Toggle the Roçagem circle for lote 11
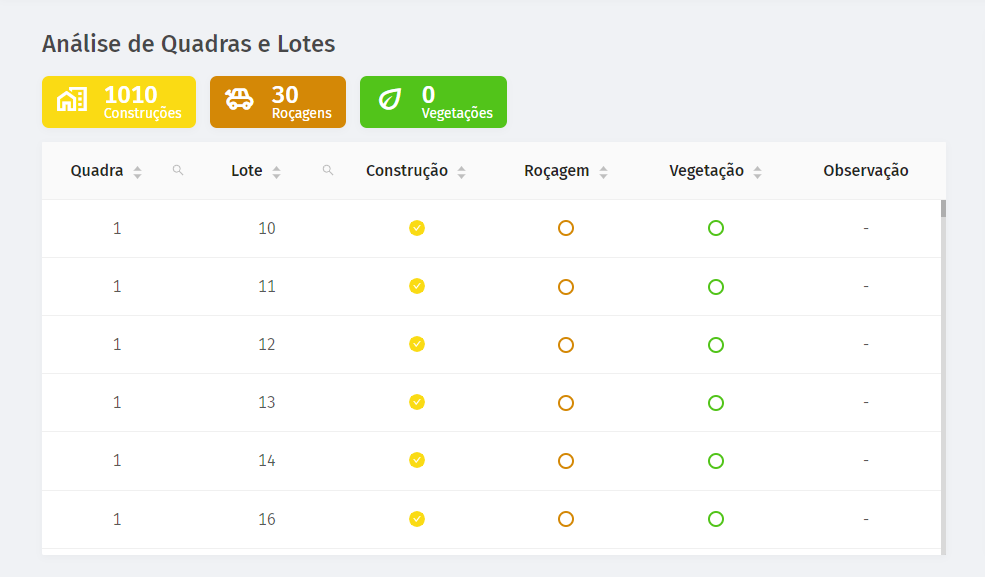 tap(566, 287)
